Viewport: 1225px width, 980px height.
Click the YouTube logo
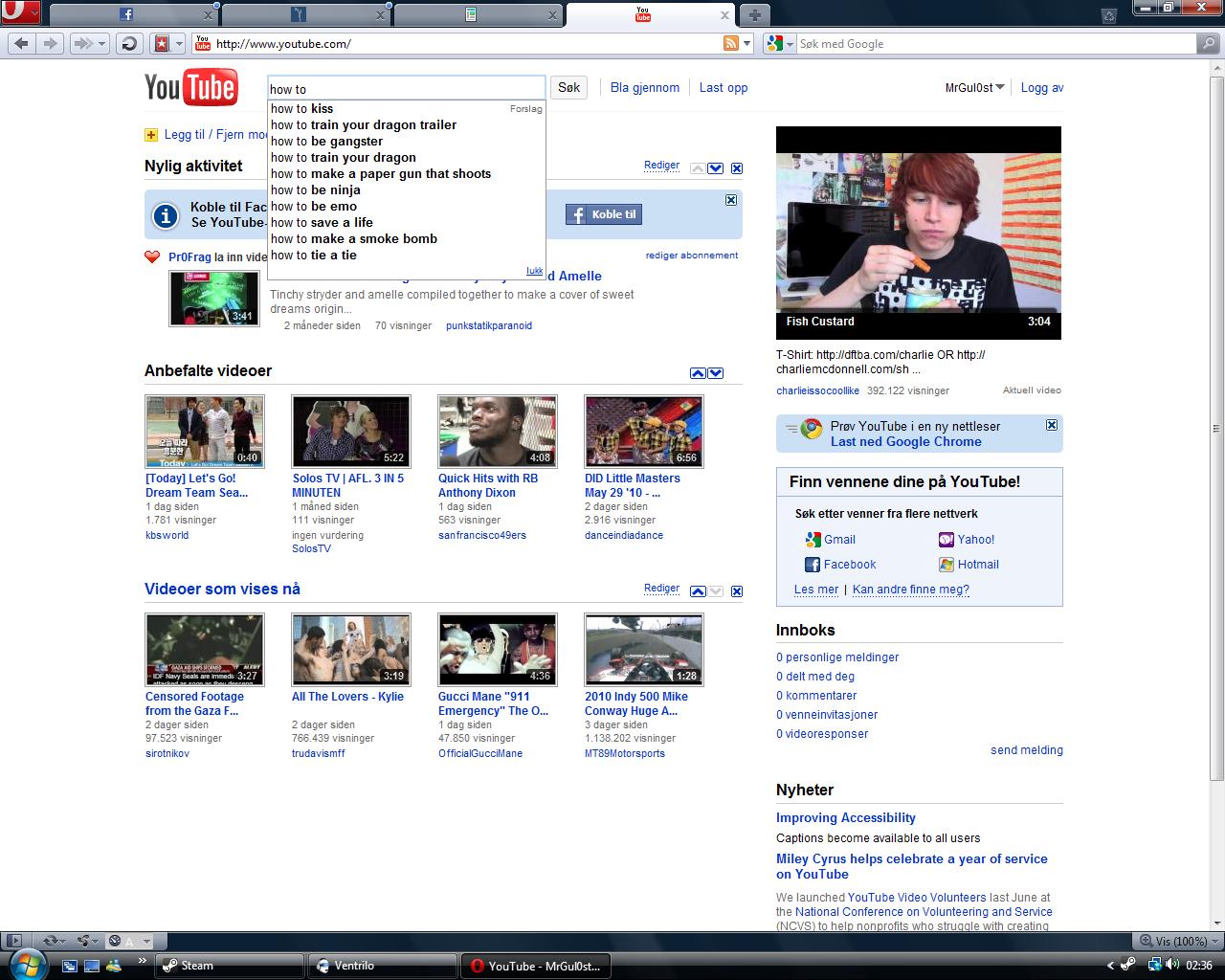pos(191,87)
